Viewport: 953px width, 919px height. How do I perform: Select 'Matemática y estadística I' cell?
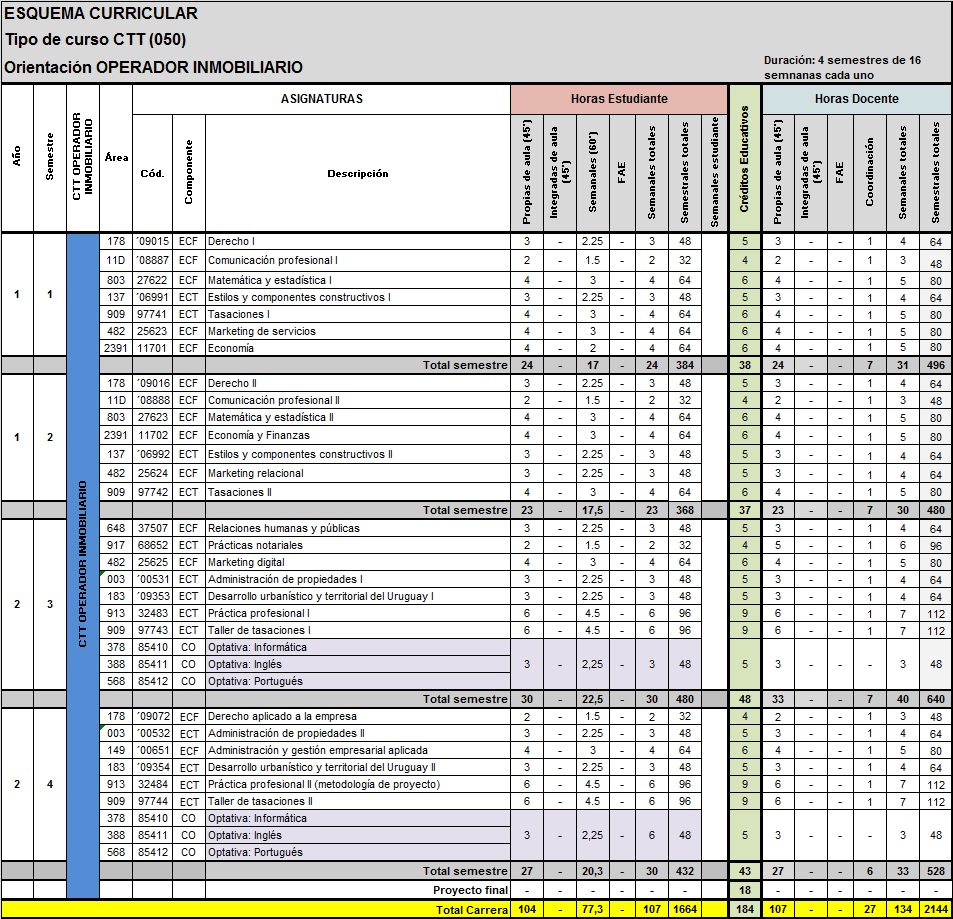point(357,280)
